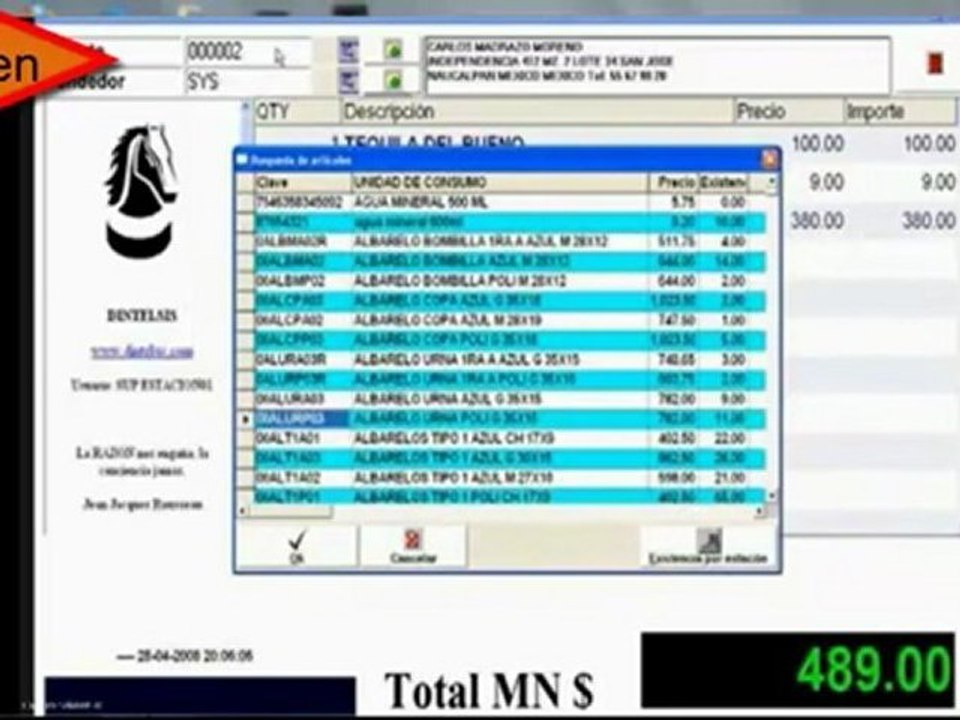Sort by the UNIDAD DE CONSUMO column header

click(x=500, y=182)
